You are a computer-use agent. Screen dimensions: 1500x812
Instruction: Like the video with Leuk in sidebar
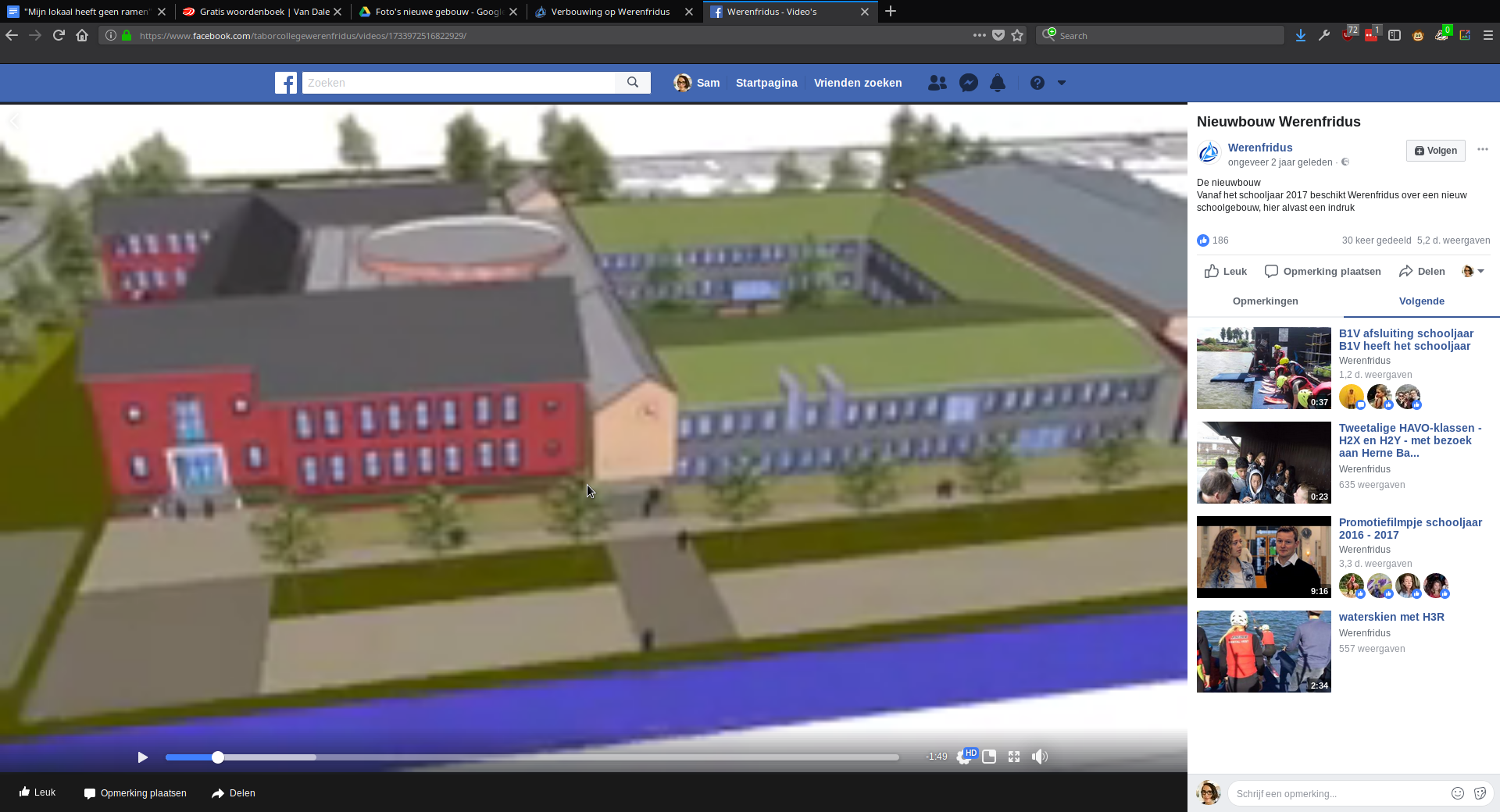click(x=1225, y=272)
